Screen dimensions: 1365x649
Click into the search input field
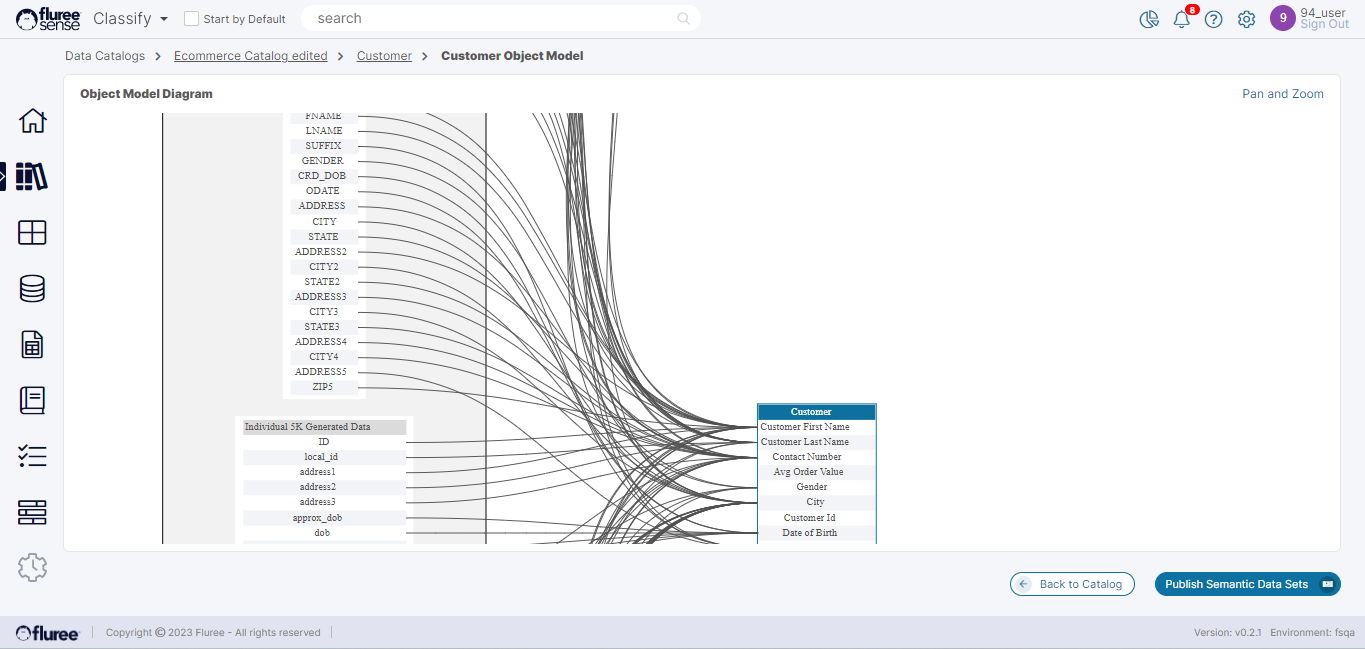tap(495, 18)
